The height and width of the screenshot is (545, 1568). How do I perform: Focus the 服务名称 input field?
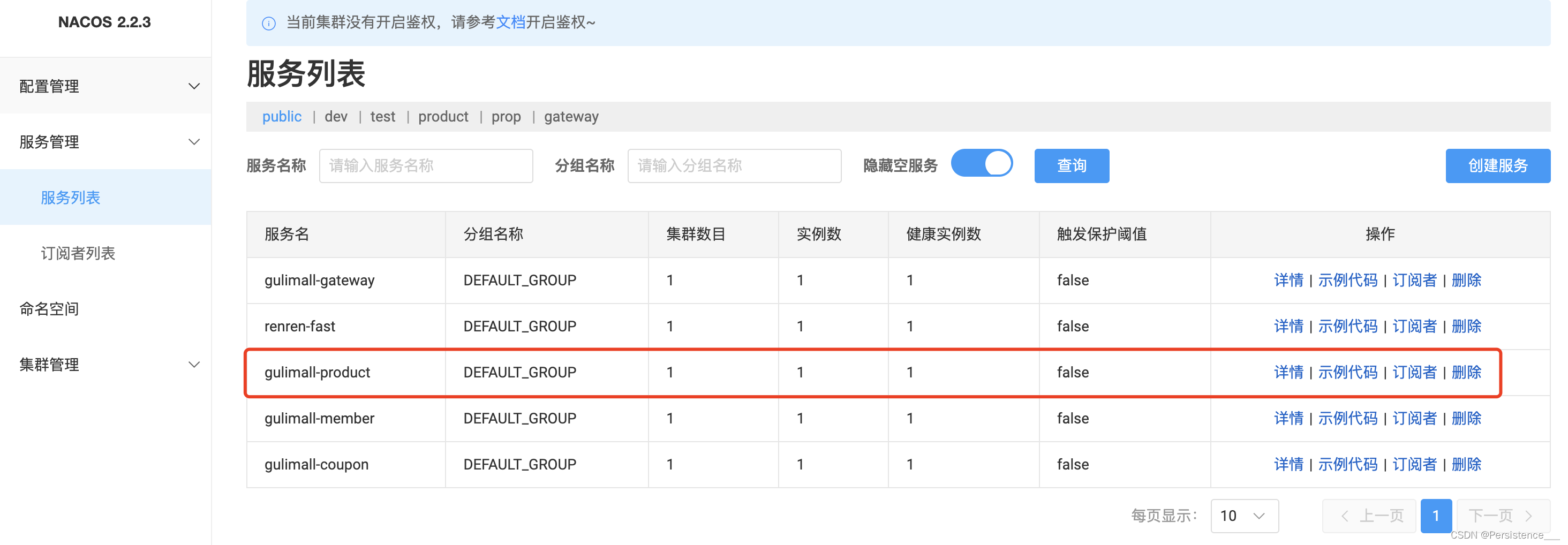(426, 165)
